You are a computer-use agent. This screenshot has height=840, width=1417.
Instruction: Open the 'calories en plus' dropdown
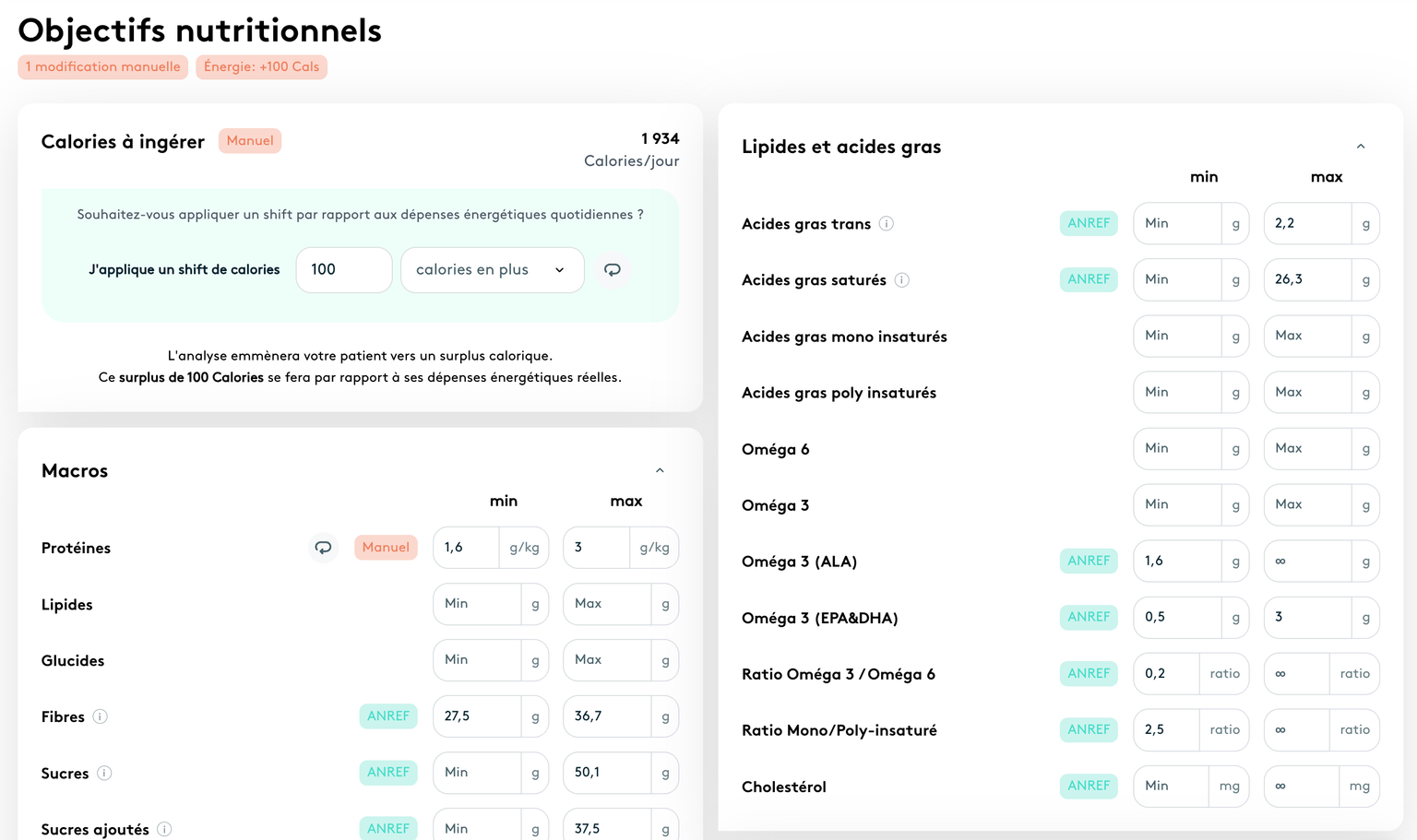click(492, 270)
